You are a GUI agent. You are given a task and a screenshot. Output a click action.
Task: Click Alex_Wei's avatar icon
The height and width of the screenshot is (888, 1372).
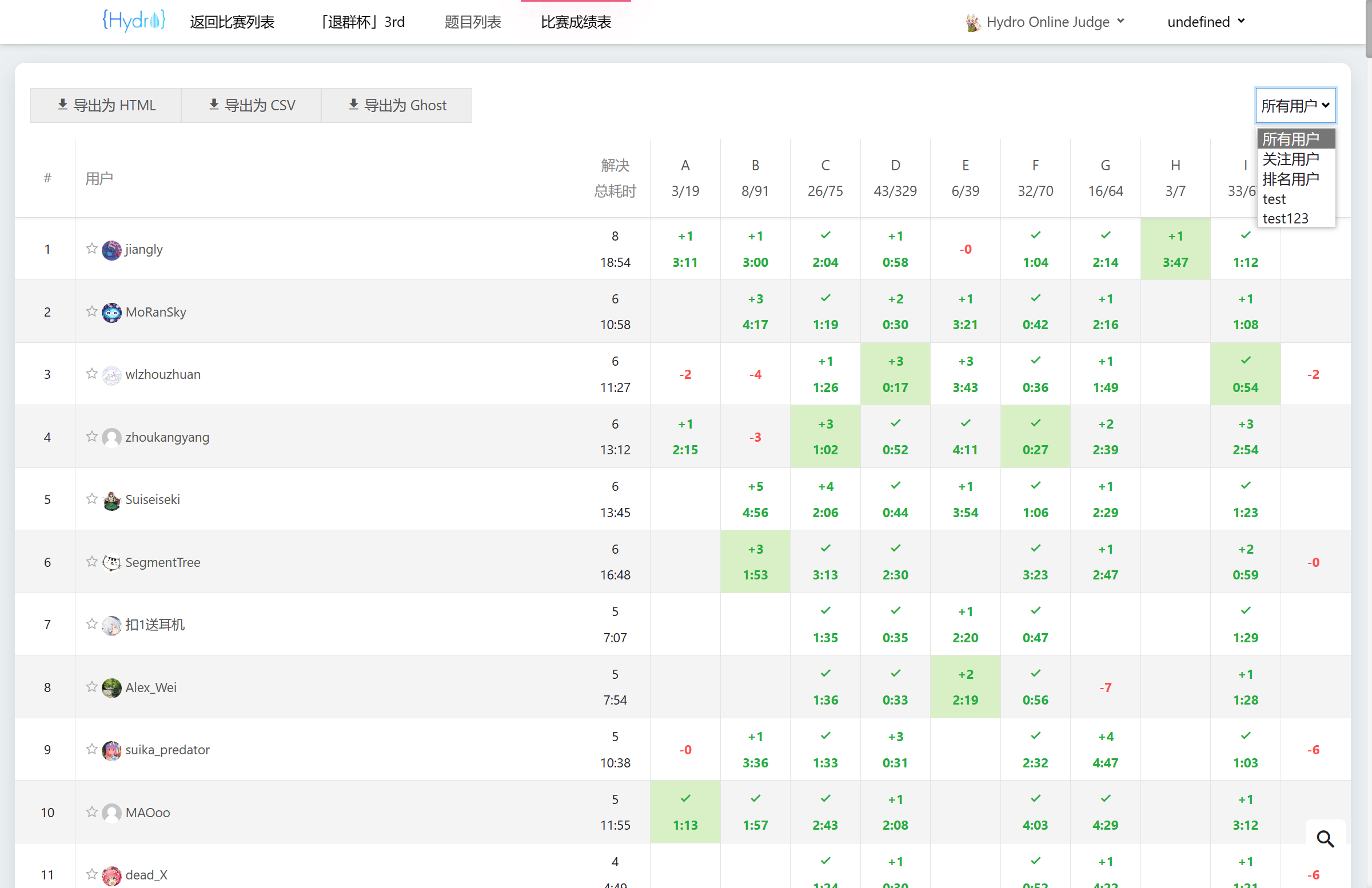pos(111,687)
